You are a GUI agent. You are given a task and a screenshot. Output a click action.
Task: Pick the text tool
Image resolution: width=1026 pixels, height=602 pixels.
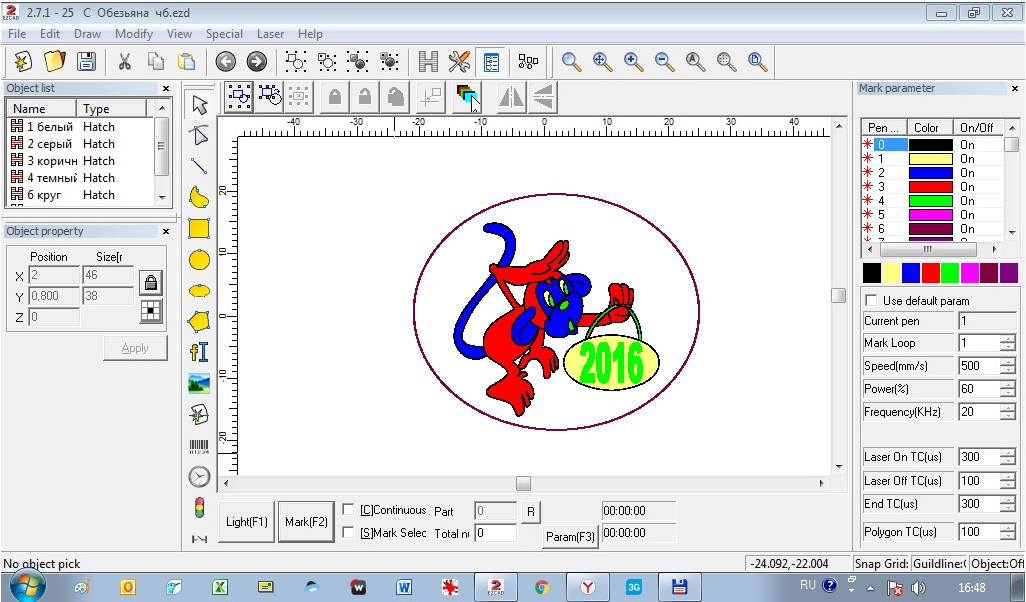tap(199, 352)
